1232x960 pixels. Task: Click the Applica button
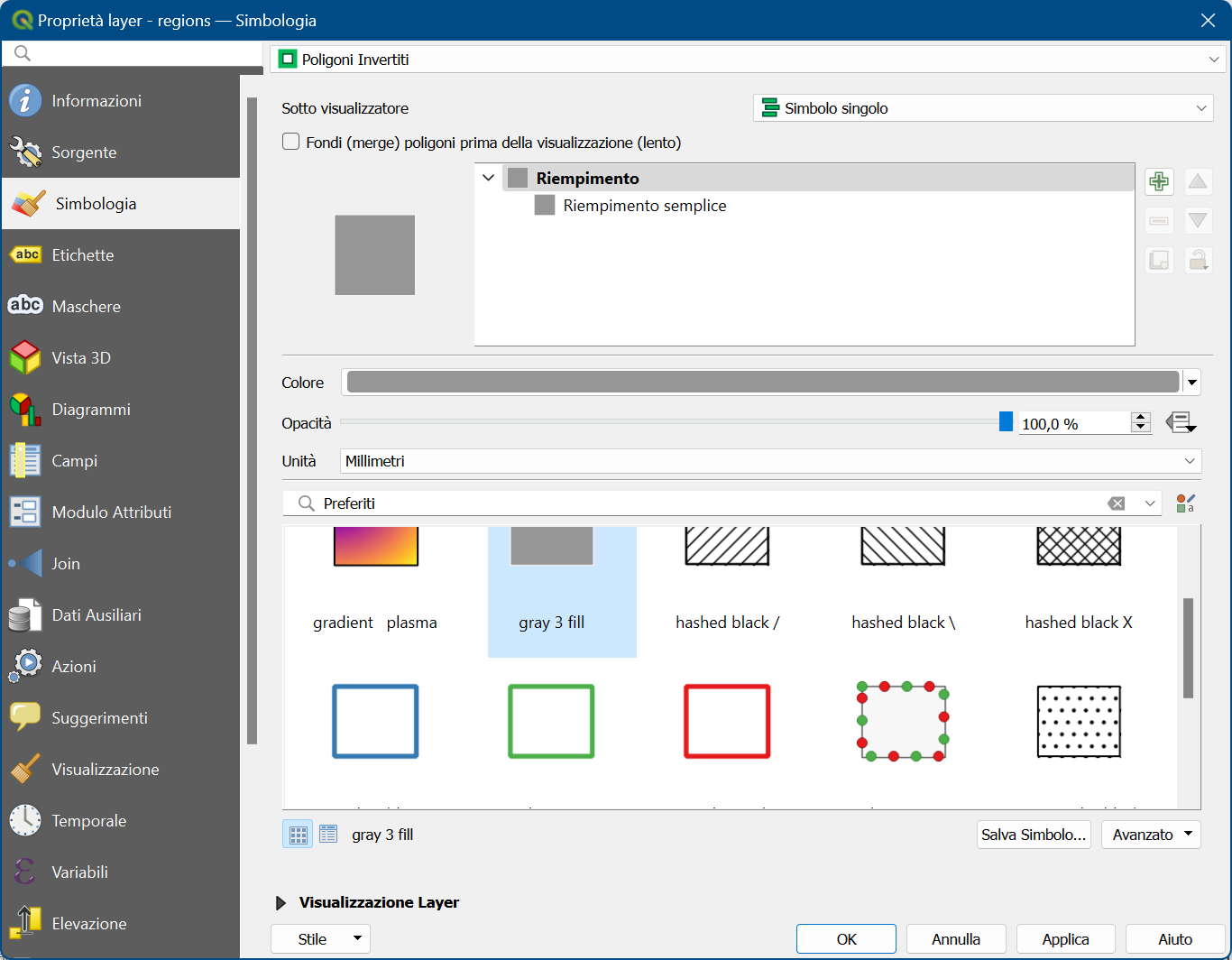tap(1066, 939)
